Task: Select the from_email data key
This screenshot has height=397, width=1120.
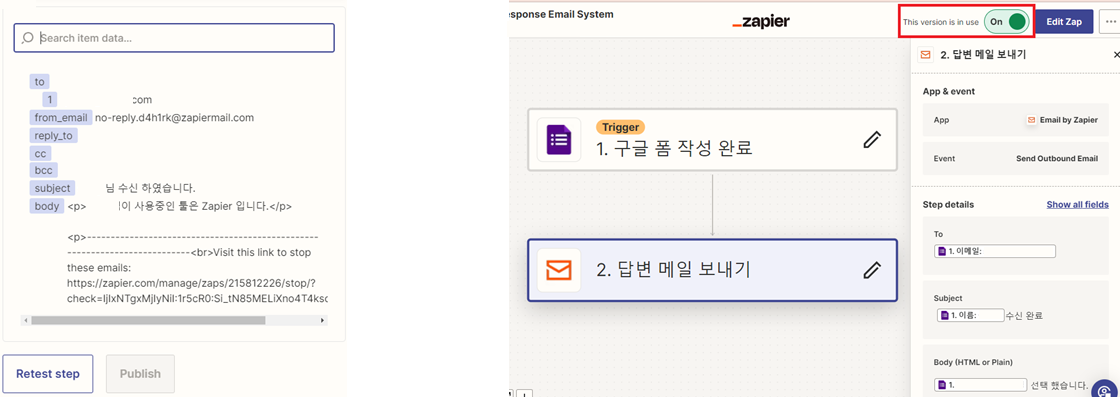Action: click(61, 117)
